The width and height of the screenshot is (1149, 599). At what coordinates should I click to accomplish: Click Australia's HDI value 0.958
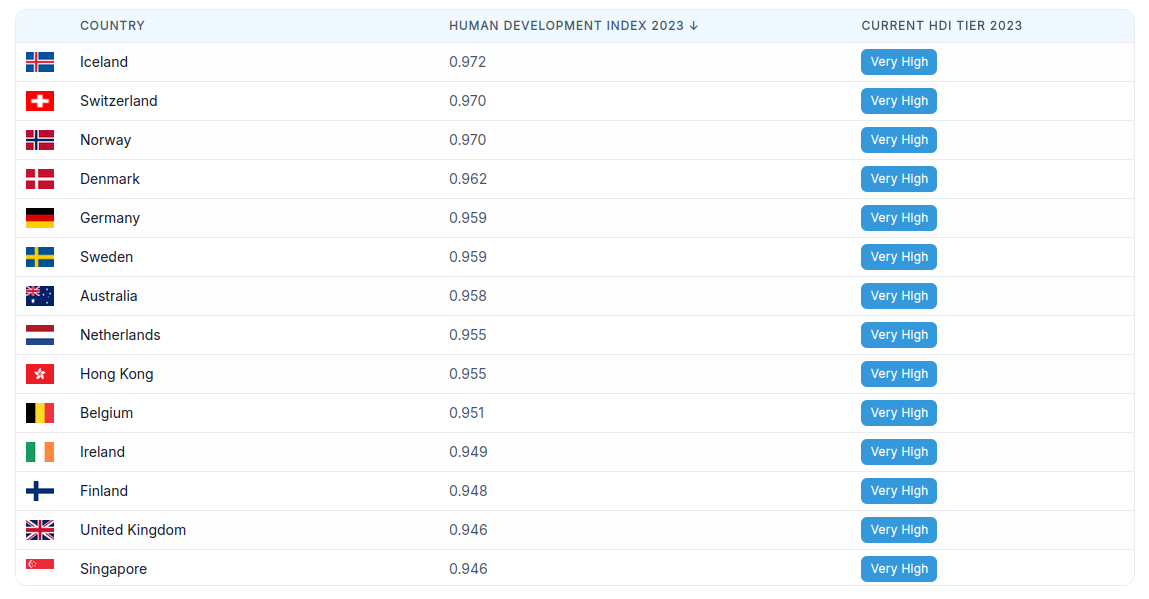468,295
